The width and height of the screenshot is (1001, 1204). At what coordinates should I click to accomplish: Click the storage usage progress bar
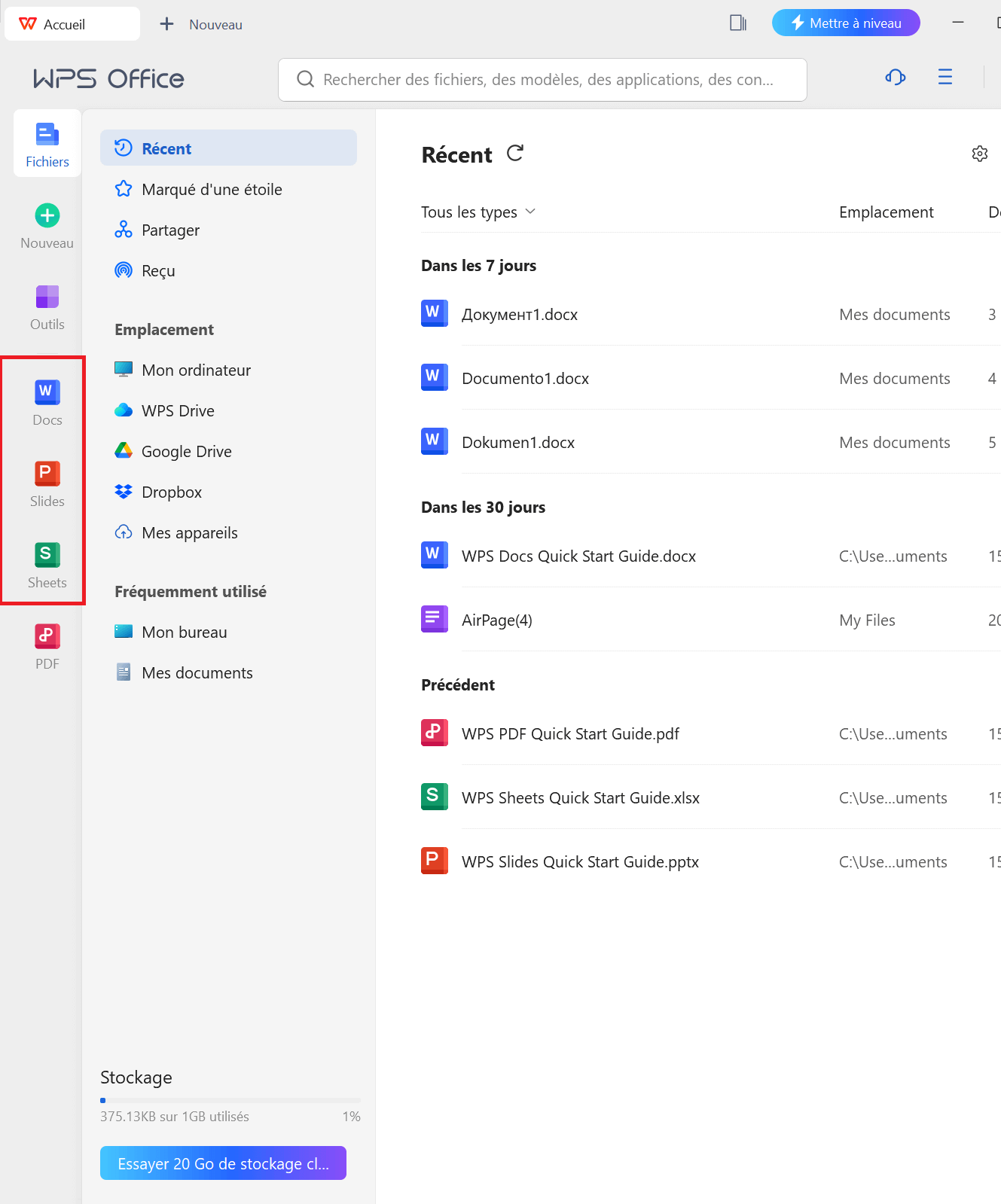pos(230,1100)
